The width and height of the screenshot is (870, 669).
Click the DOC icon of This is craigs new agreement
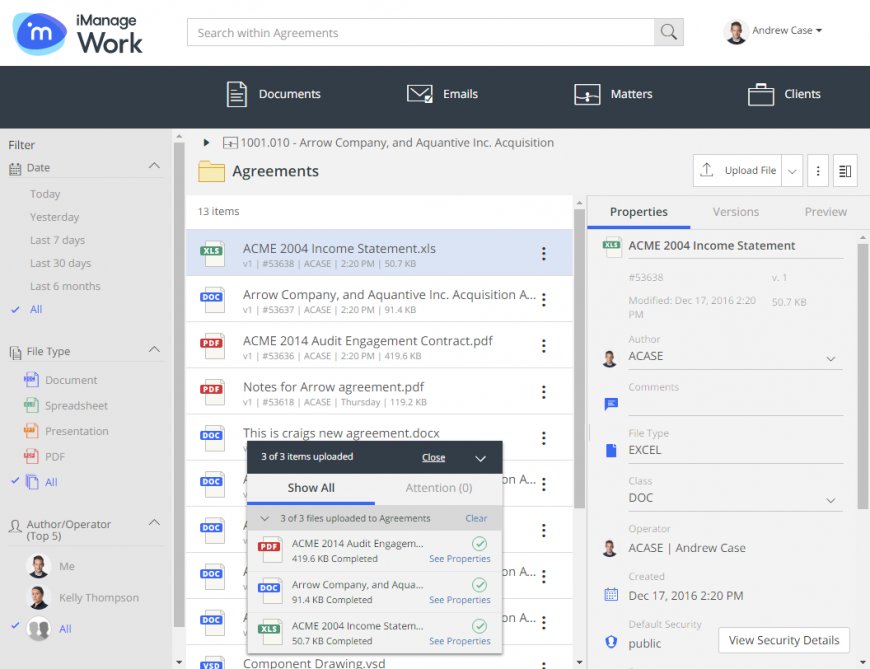tap(212, 437)
